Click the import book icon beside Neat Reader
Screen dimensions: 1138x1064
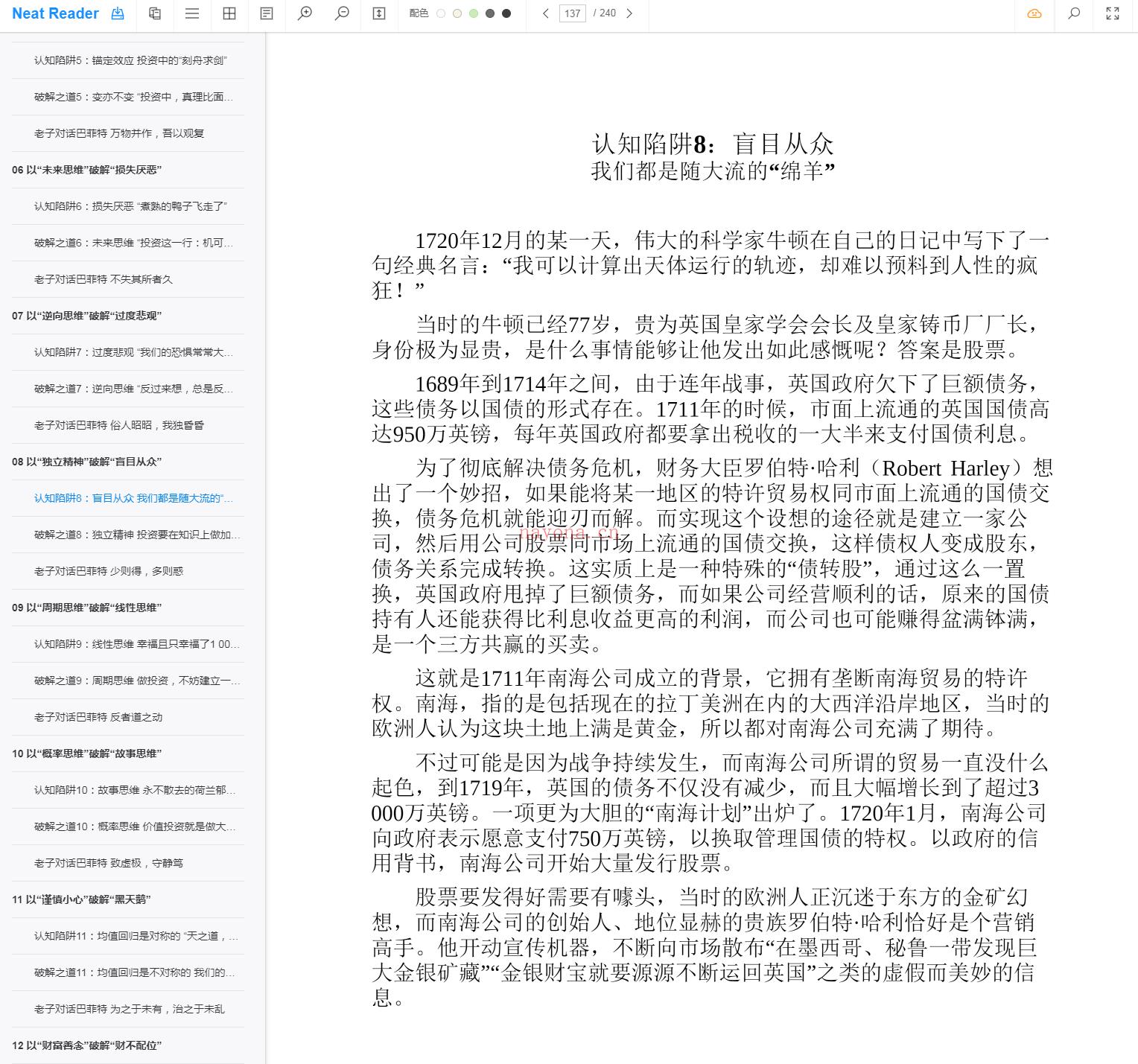[x=118, y=13]
